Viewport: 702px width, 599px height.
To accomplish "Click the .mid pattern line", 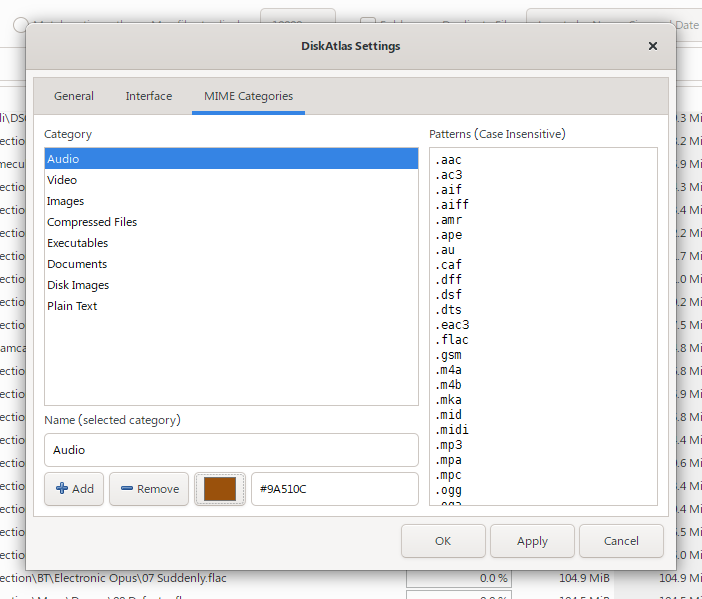I will (448, 415).
